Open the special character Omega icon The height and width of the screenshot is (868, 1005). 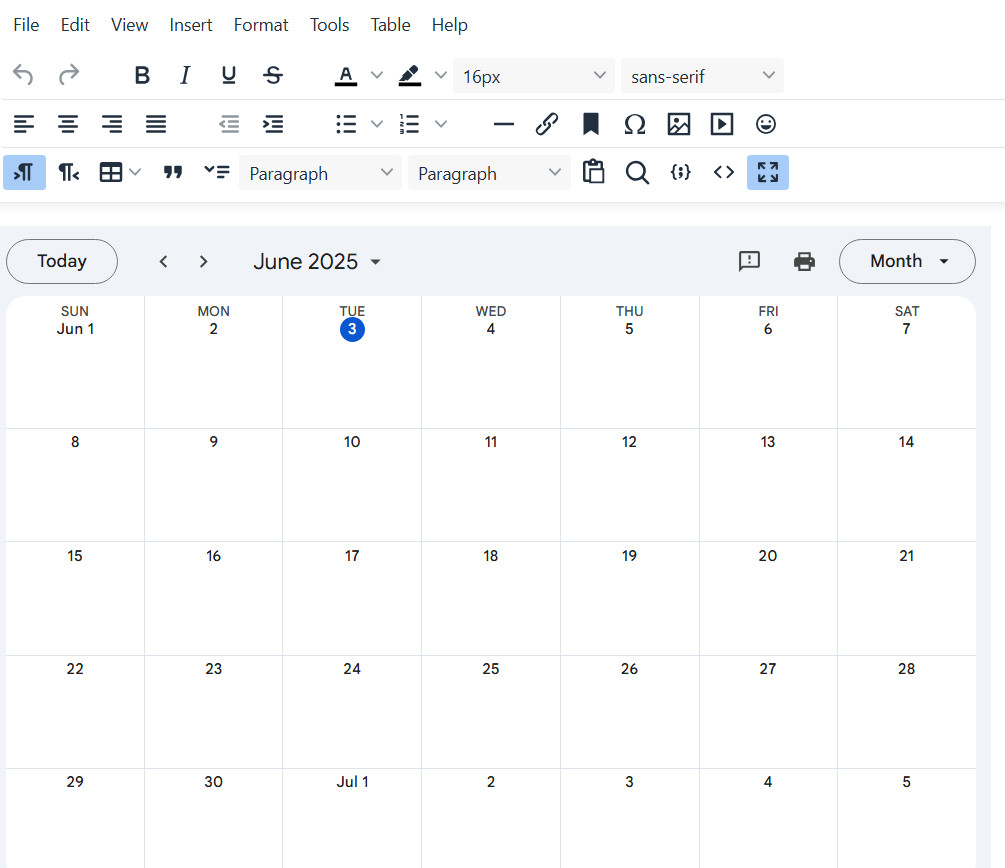634,124
